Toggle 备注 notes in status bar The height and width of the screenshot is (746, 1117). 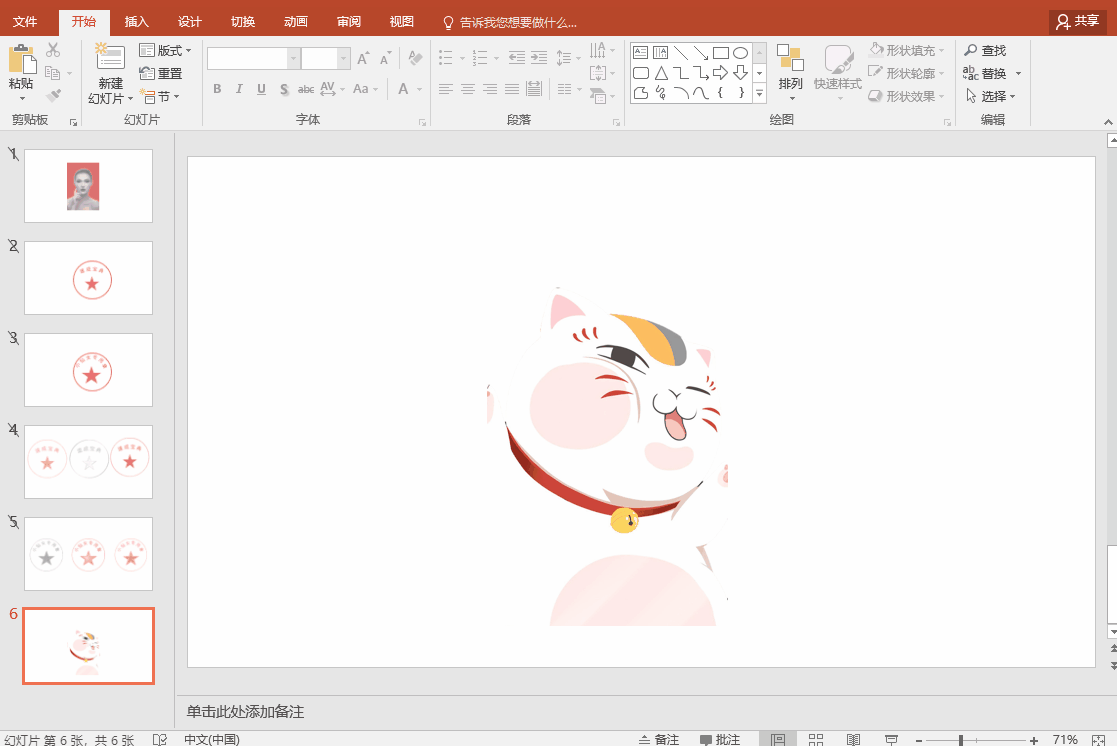point(658,740)
